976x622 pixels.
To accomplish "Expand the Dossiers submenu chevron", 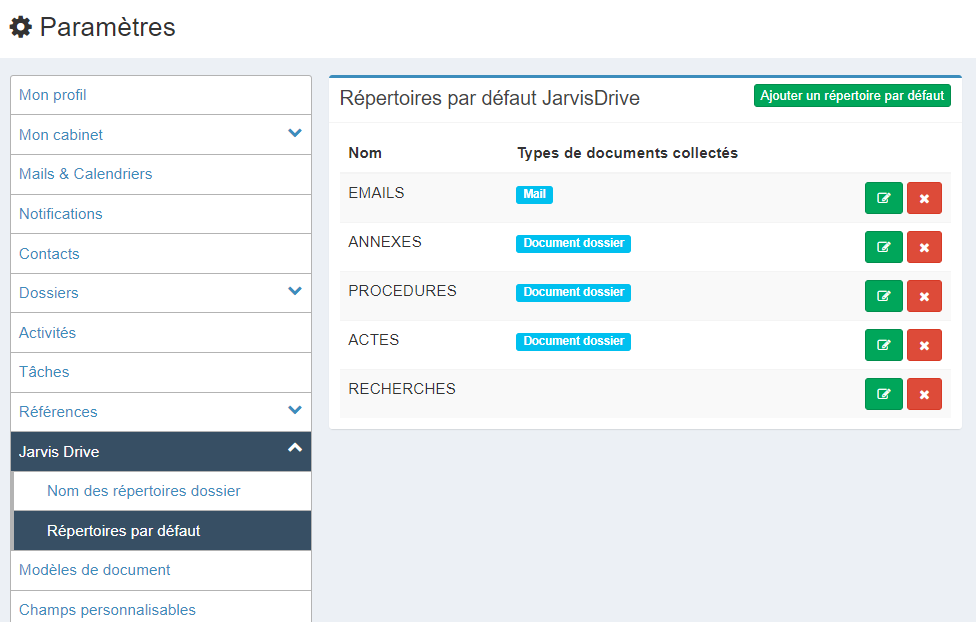I will point(295,291).
